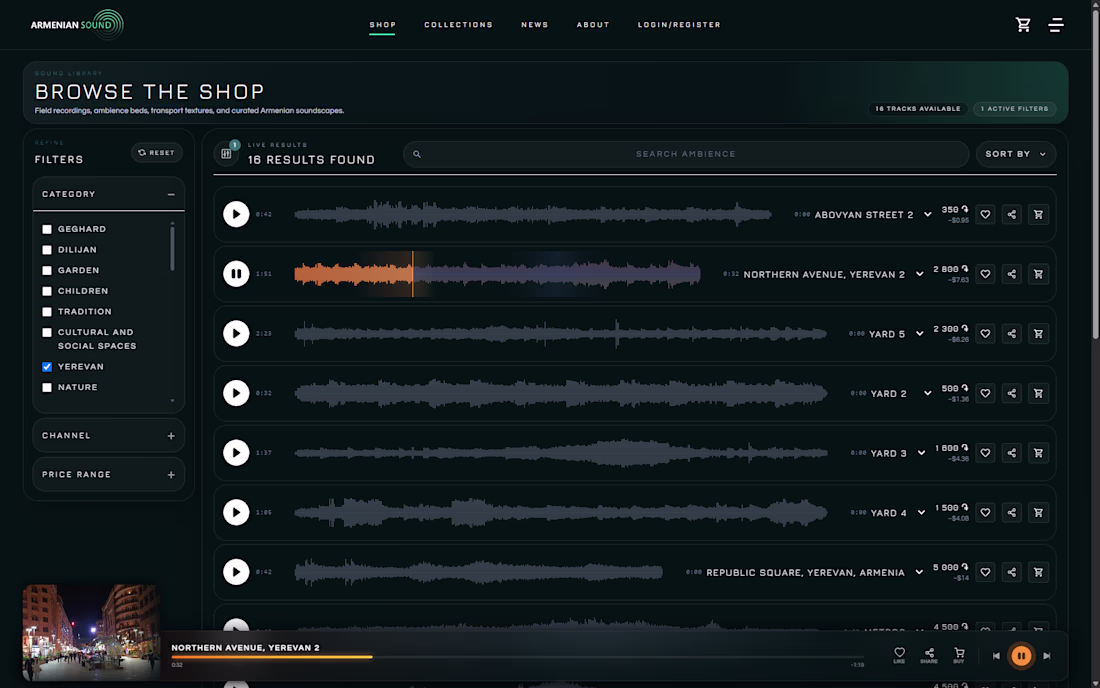Expand details chevron for Yard 2
Viewport: 1100px width, 688px height.
coord(927,393)
